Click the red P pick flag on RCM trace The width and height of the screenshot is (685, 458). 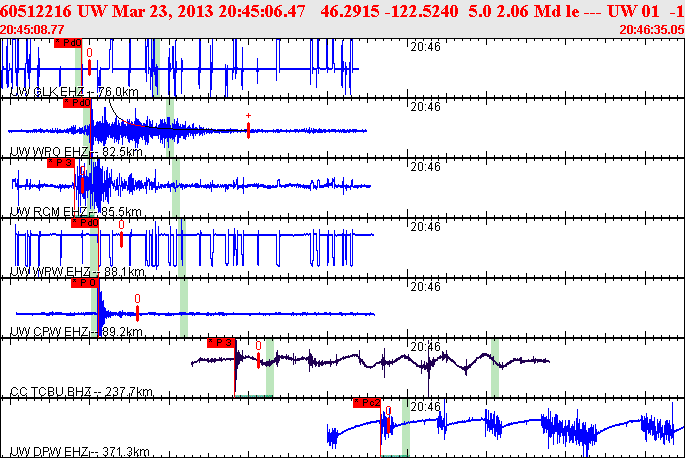[60, 163]
